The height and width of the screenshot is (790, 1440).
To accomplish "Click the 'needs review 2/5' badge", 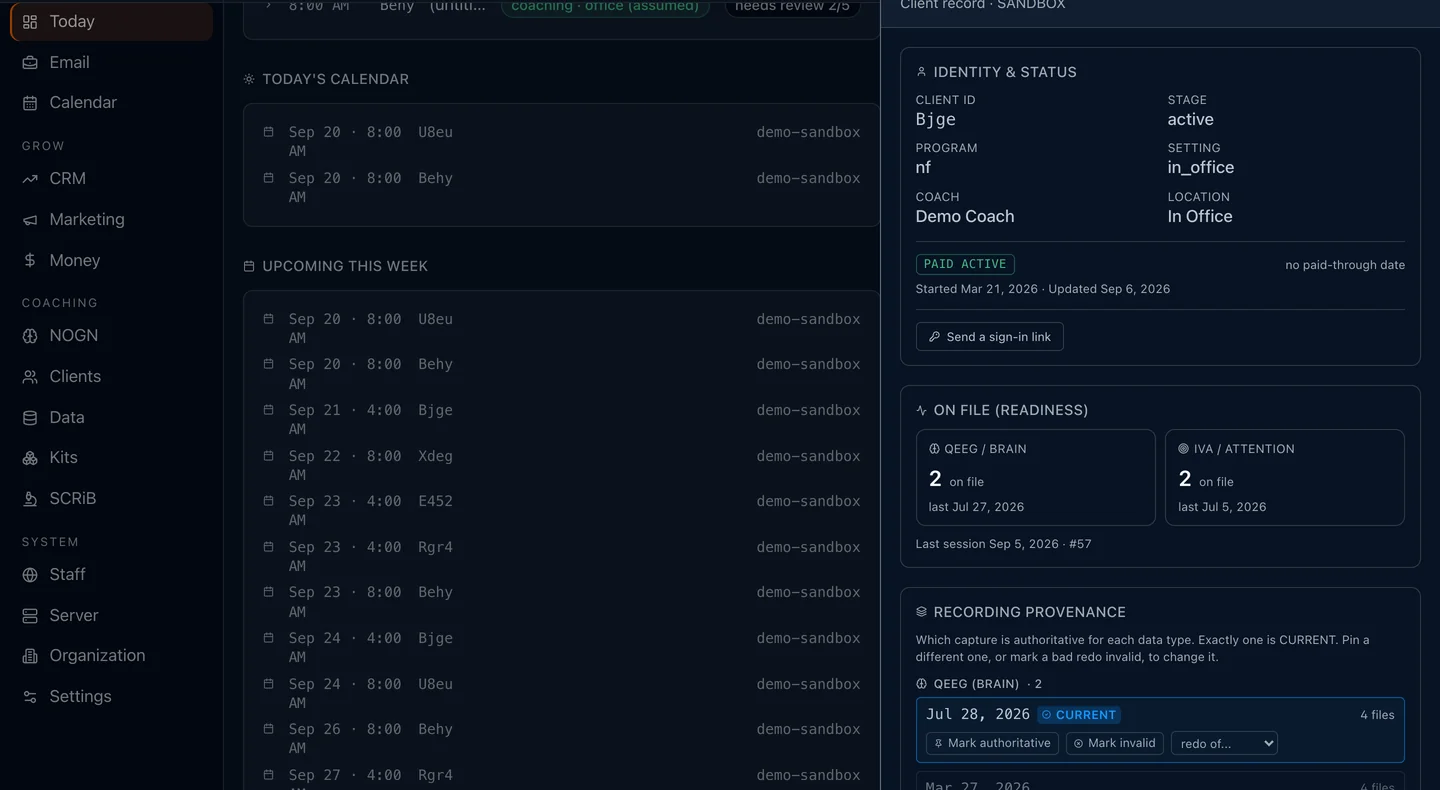I will pyautogui.click(x=792, y=8).
